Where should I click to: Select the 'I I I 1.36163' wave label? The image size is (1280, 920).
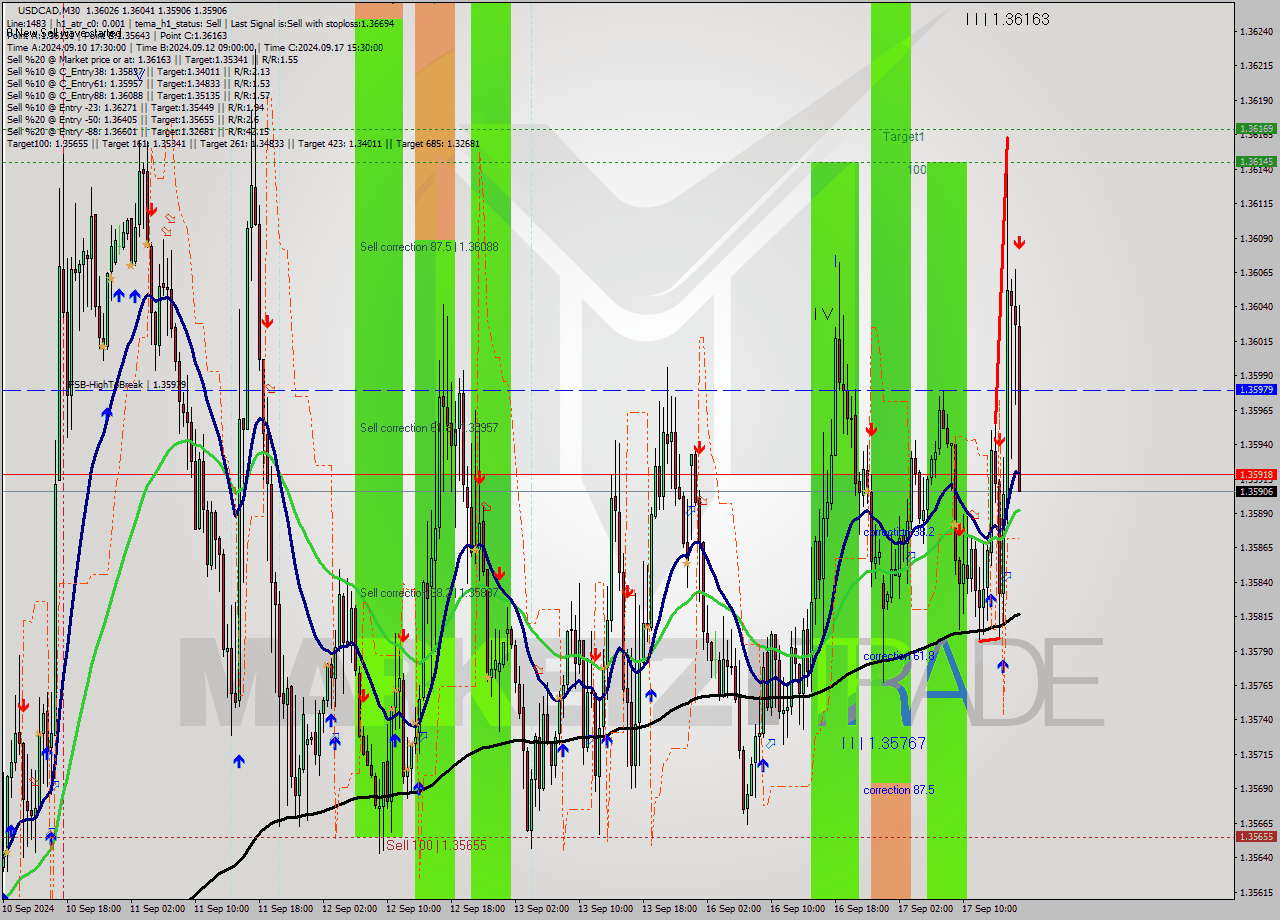(1008, 19)
